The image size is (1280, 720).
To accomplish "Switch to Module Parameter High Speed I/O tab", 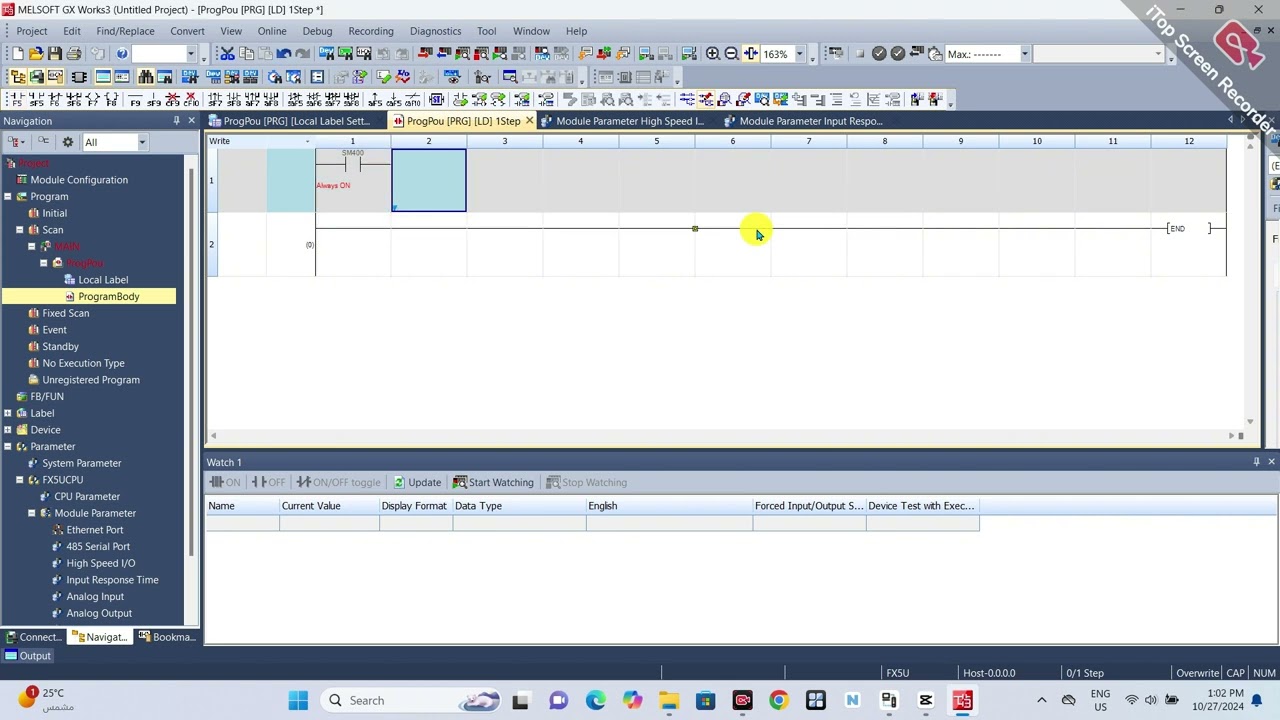I will click(x=629, y=121).
